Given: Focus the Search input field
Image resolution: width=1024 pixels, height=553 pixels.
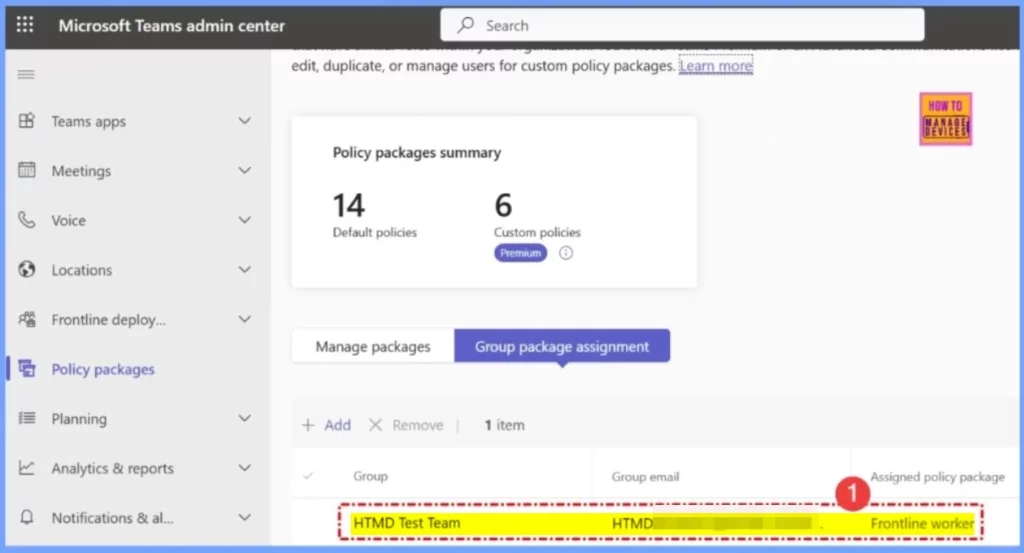Looking at the screenshot, I should click(x=682, y=25).
